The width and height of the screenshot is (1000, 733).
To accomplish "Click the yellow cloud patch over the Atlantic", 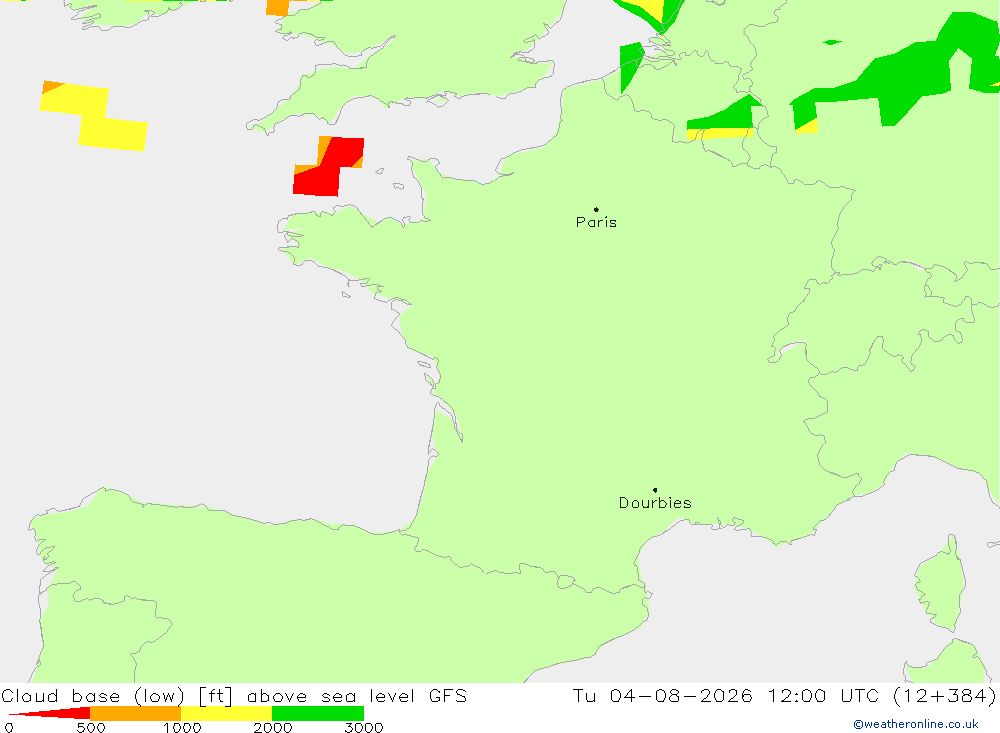I will pyautogui.click(x=94, y=116).
